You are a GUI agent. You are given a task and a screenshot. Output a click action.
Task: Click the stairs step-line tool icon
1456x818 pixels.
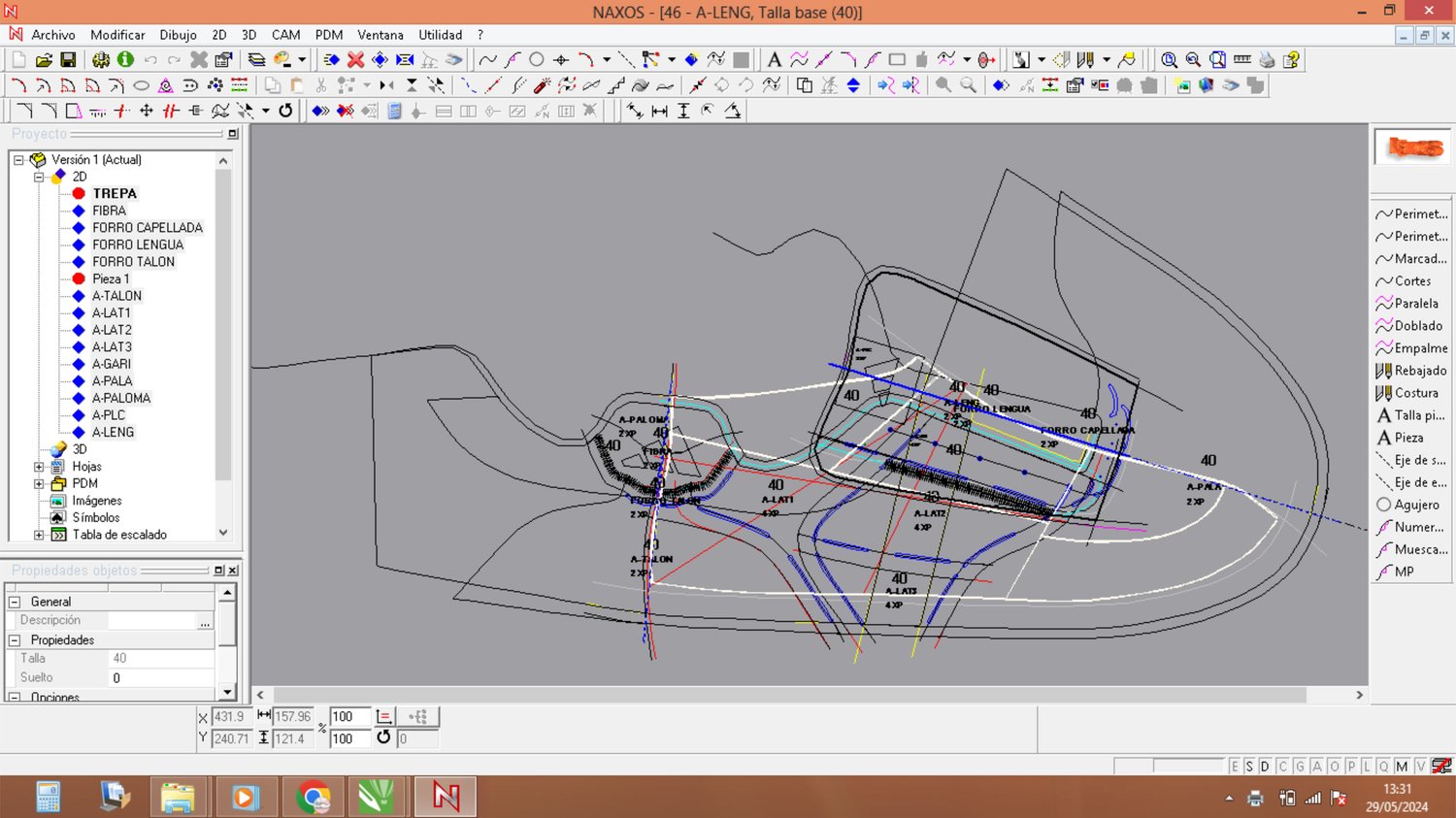click(616, 85)
